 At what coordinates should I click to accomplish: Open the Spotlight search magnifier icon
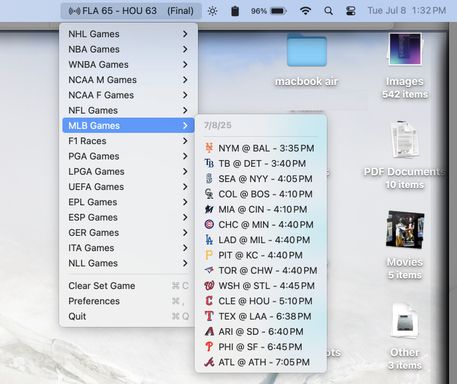coord(328,11)
